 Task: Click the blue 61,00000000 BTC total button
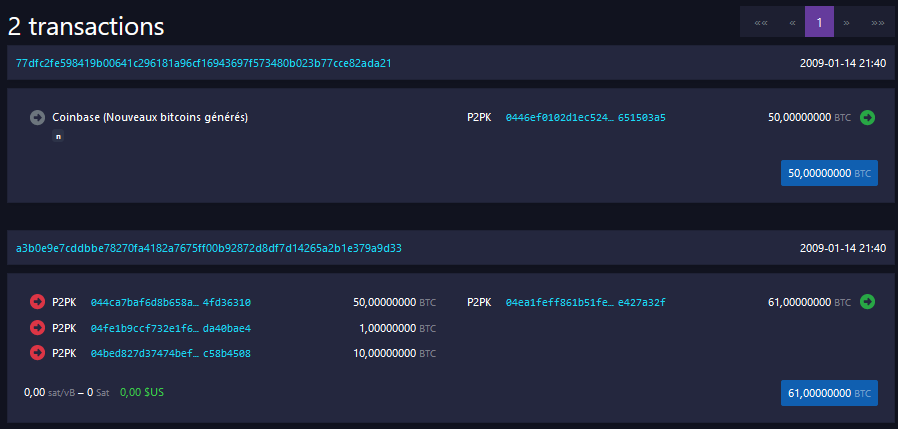(x=829, y=393)
